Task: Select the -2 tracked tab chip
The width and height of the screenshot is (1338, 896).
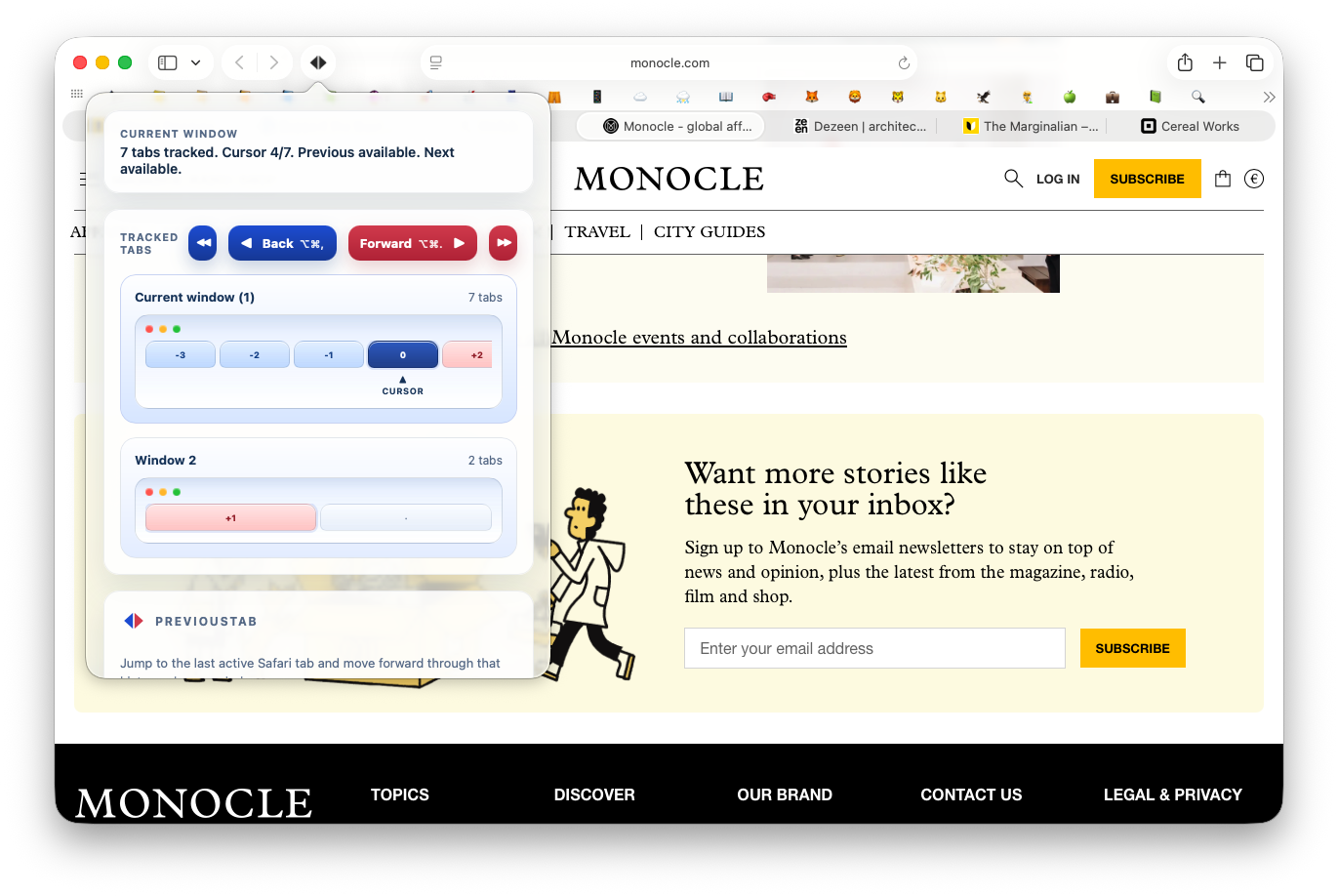Action: 254,354
